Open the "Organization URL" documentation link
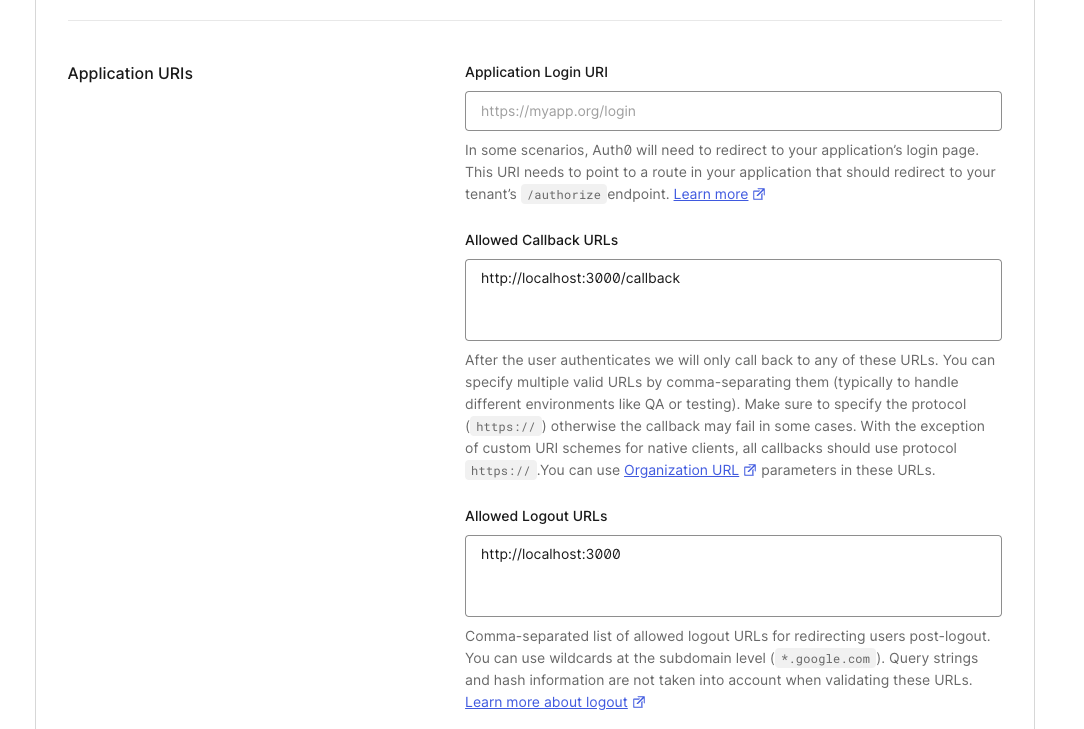The height and width of the screenshot is (729, 1084). tap(680, 470)
